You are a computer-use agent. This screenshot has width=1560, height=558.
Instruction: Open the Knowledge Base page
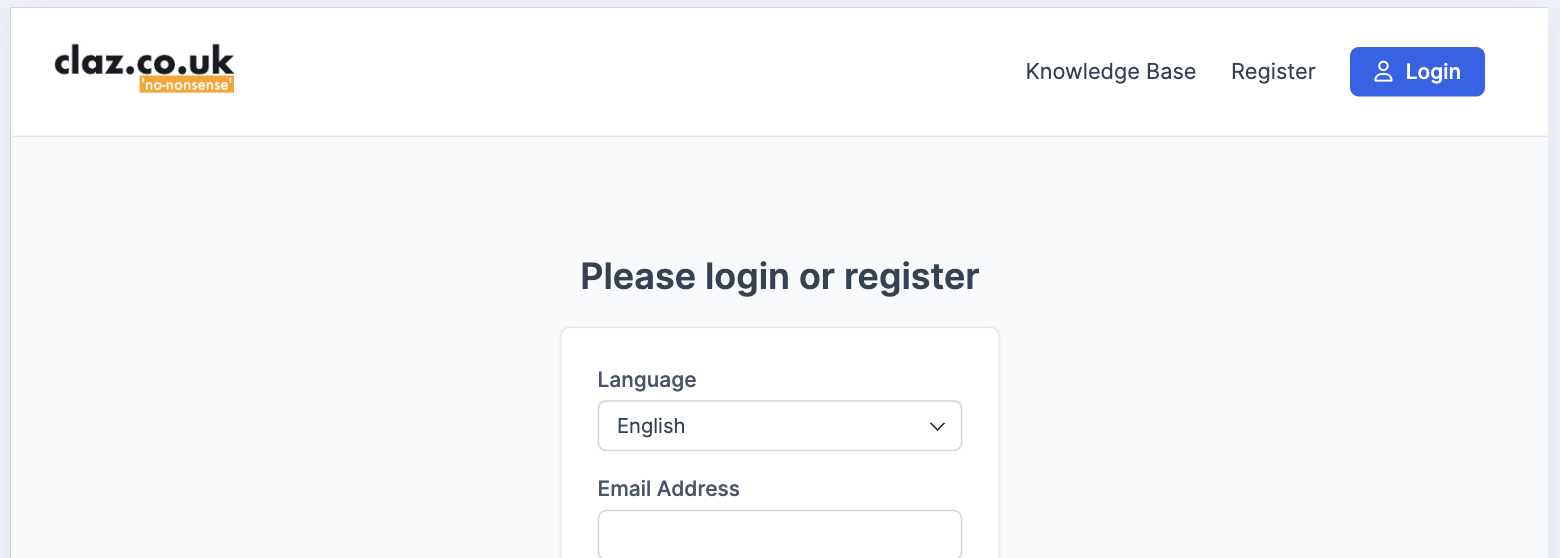click(1110, 72)
